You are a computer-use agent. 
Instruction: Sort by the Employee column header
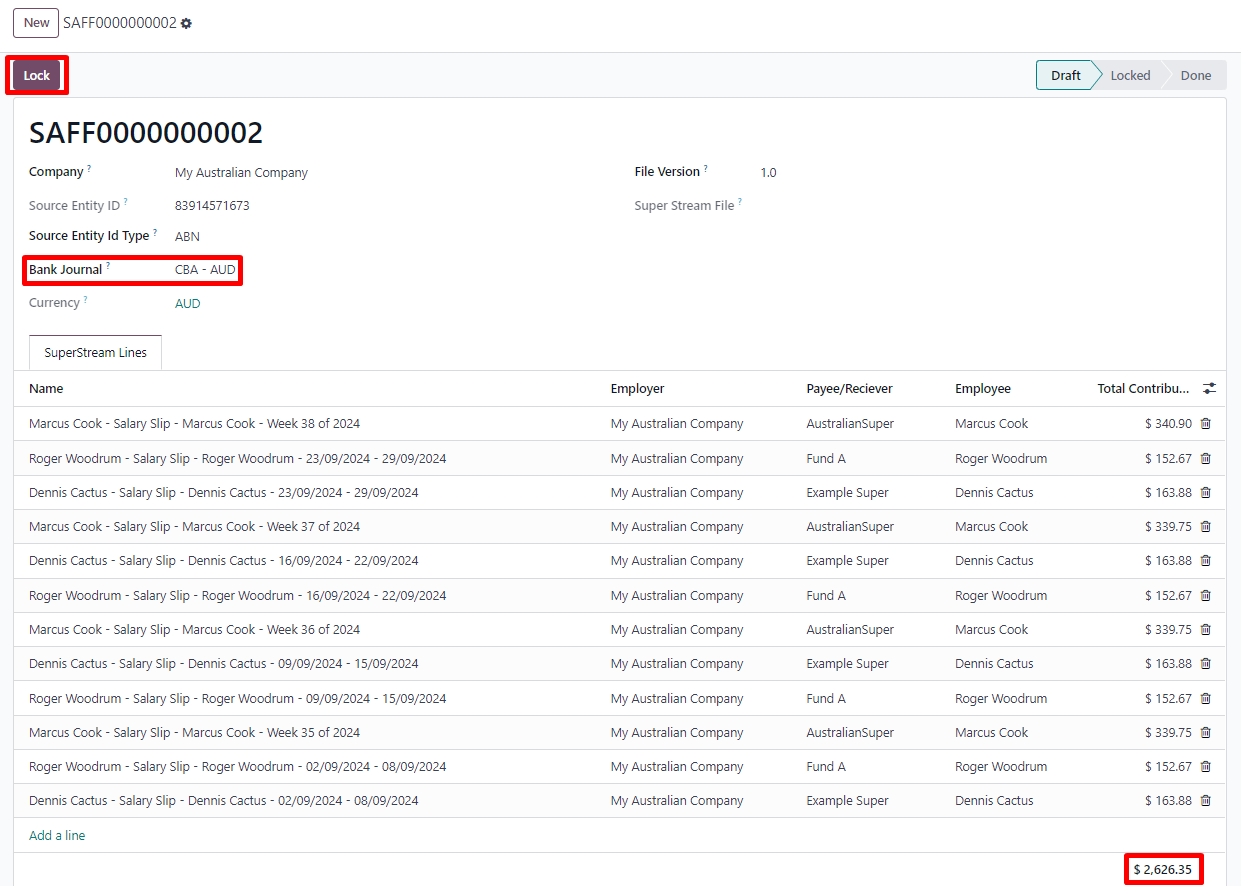982,389
